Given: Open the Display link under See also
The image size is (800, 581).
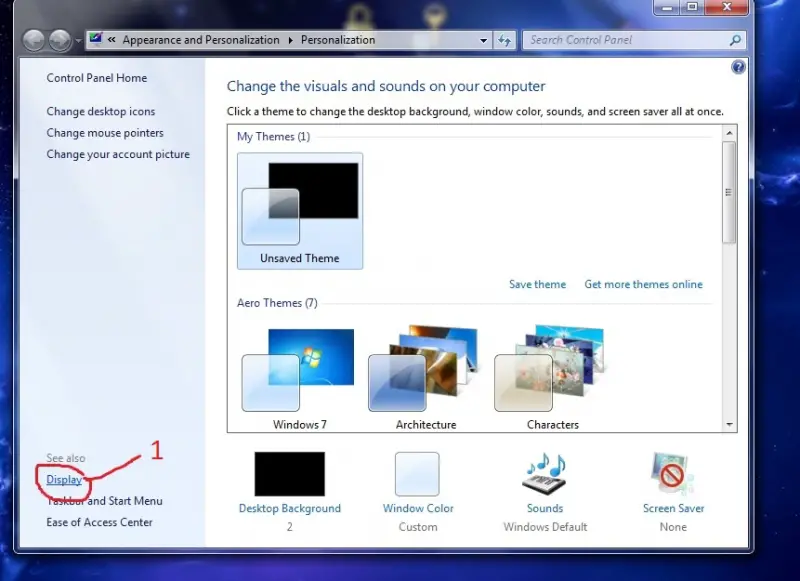Looking at the screenshot, I should 64,479.
